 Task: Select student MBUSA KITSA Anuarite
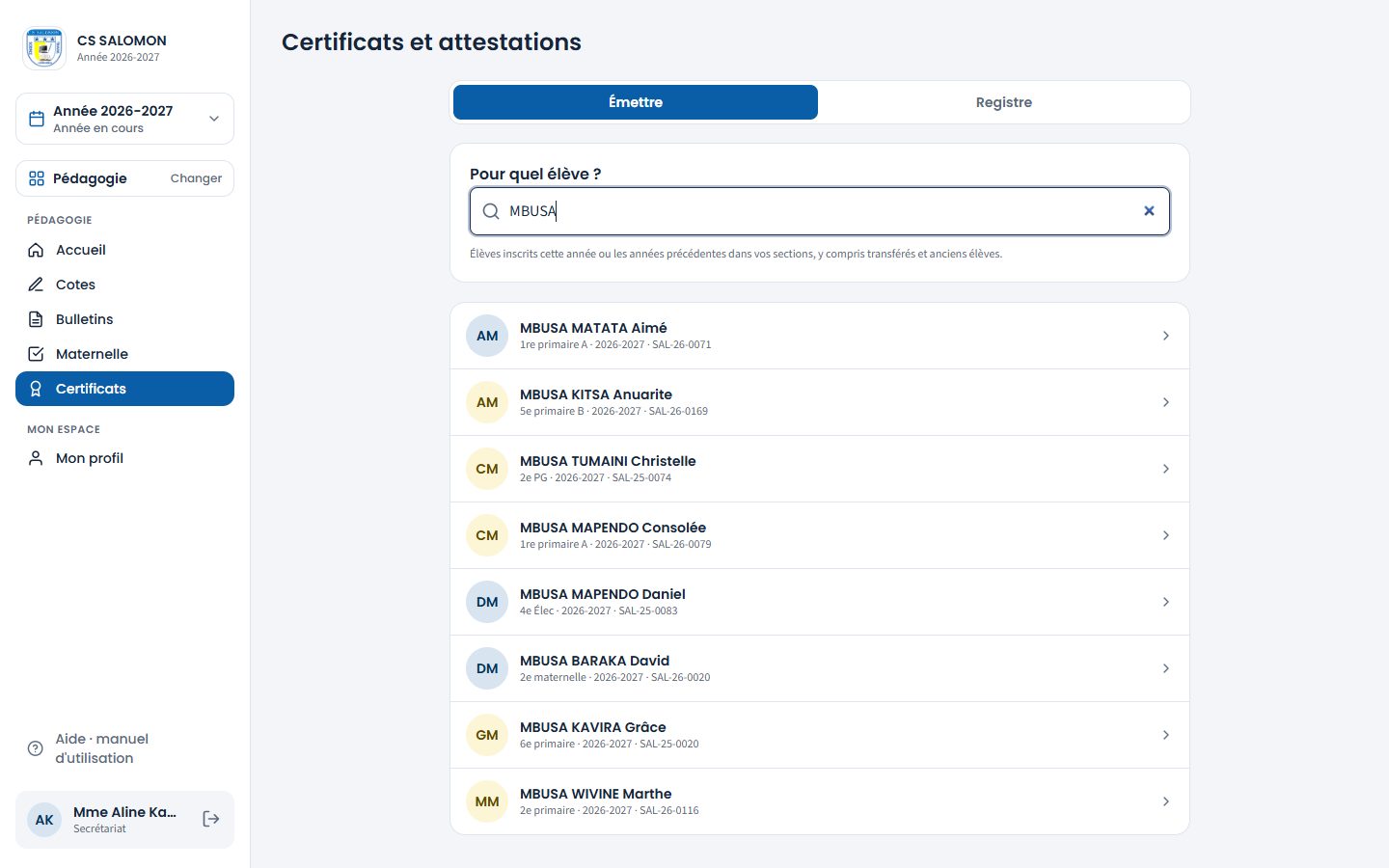(820, 402)
